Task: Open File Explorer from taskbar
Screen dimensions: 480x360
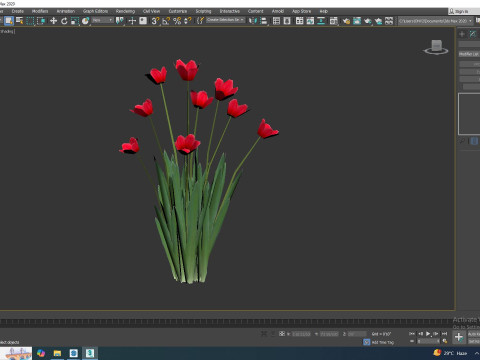Action: click(57, 353)
